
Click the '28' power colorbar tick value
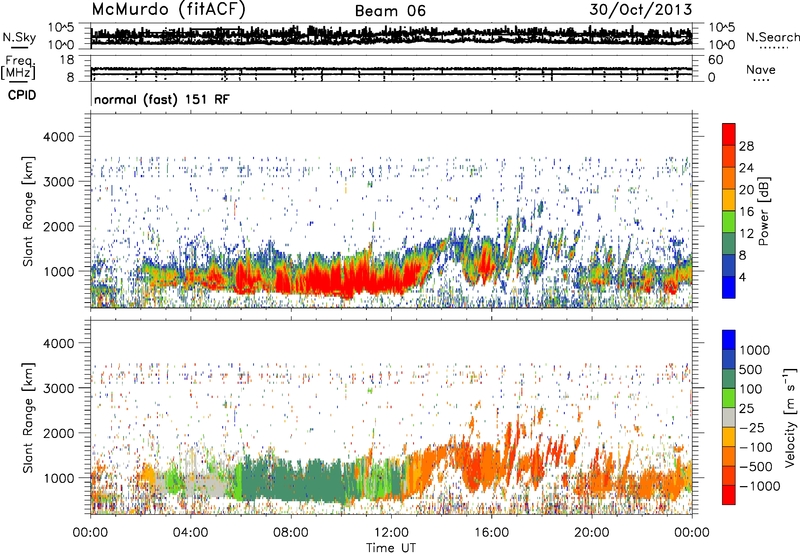tap(746, 146)
